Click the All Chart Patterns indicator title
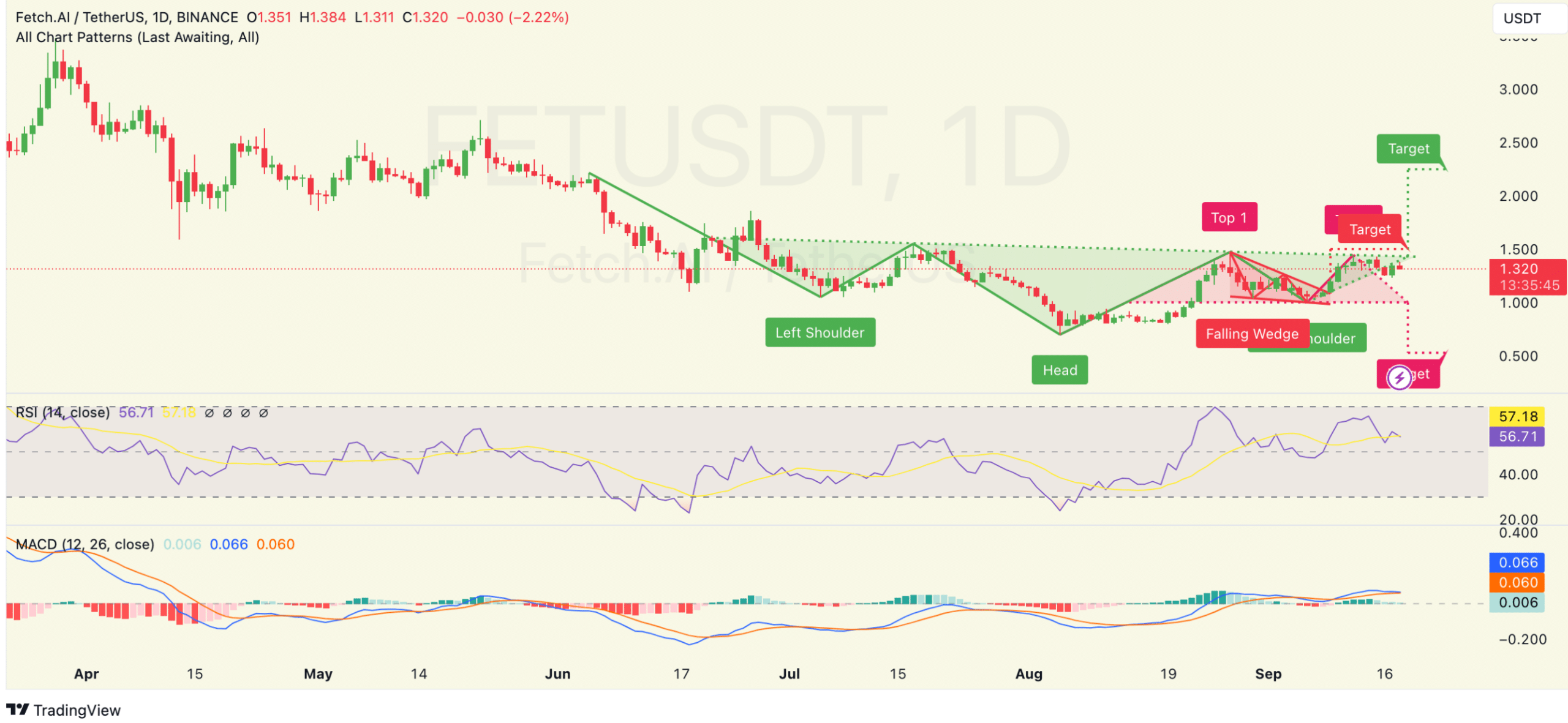This screenshot has height=723, width=1568. [137, 37]
